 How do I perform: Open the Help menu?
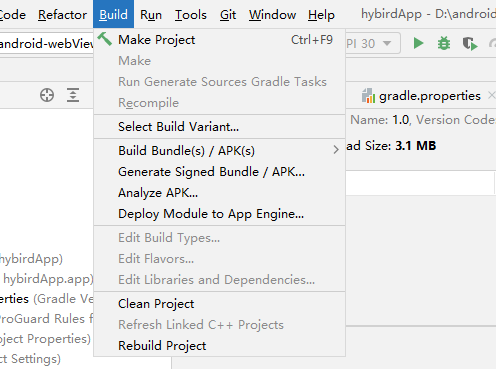click(x=321, y=15)
